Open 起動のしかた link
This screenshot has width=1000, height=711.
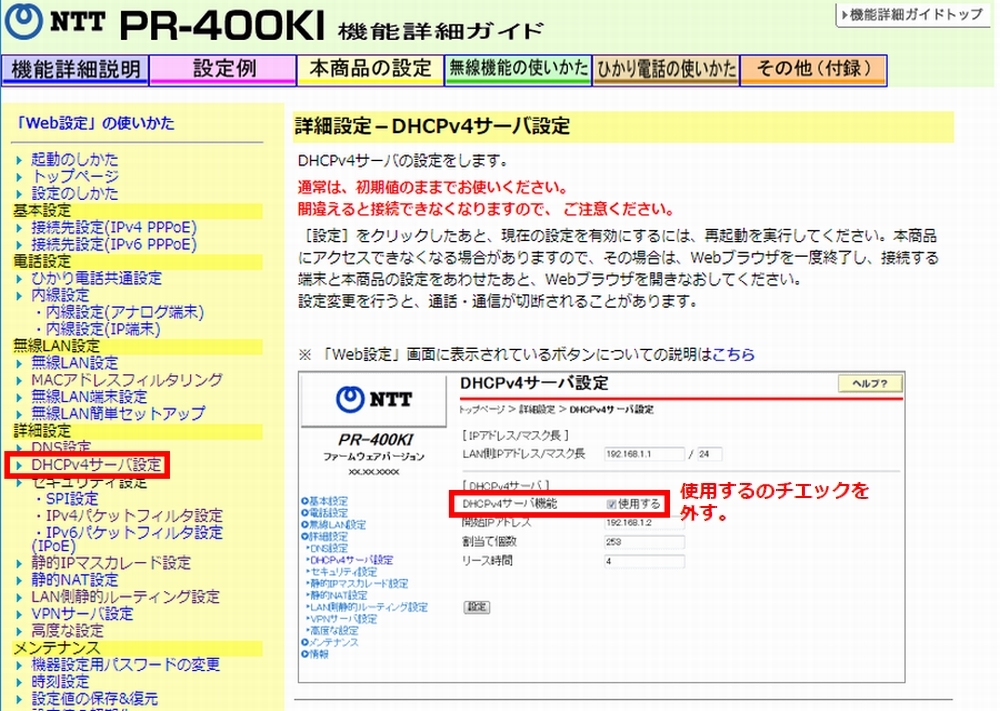coord(75,159)
